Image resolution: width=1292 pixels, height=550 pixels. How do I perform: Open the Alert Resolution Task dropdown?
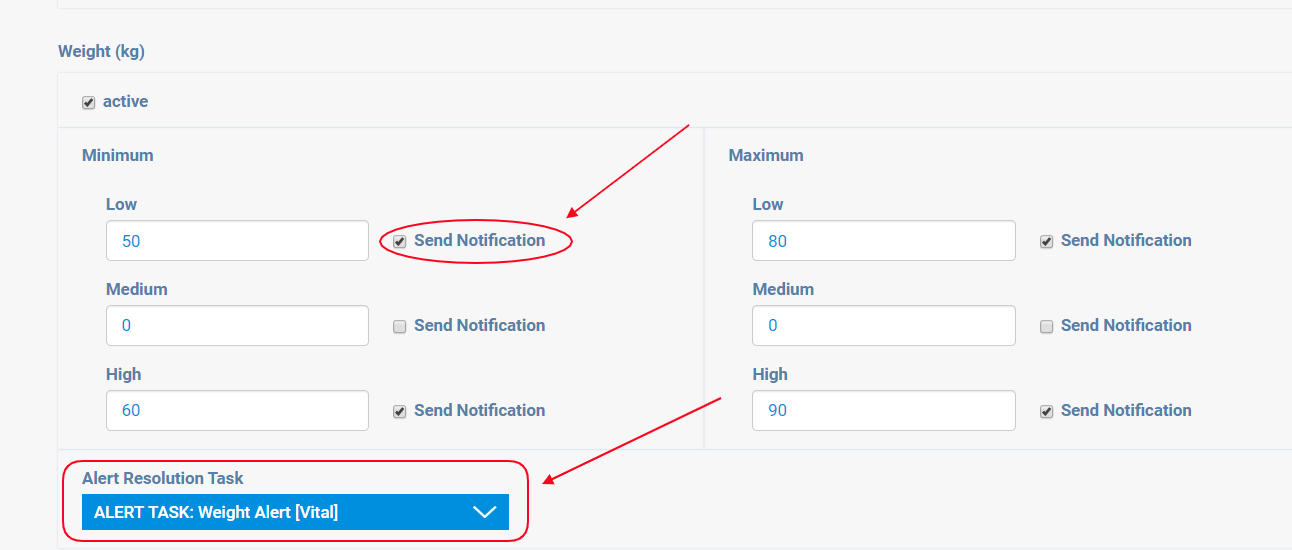[x=280, y=512]
